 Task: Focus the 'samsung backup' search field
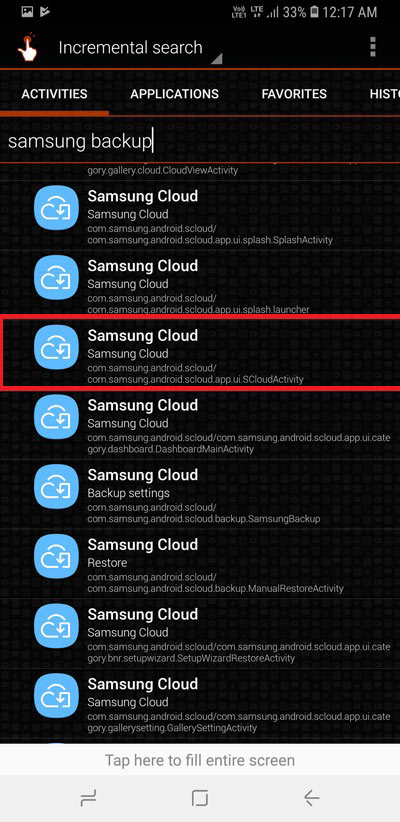click(200, 141)
